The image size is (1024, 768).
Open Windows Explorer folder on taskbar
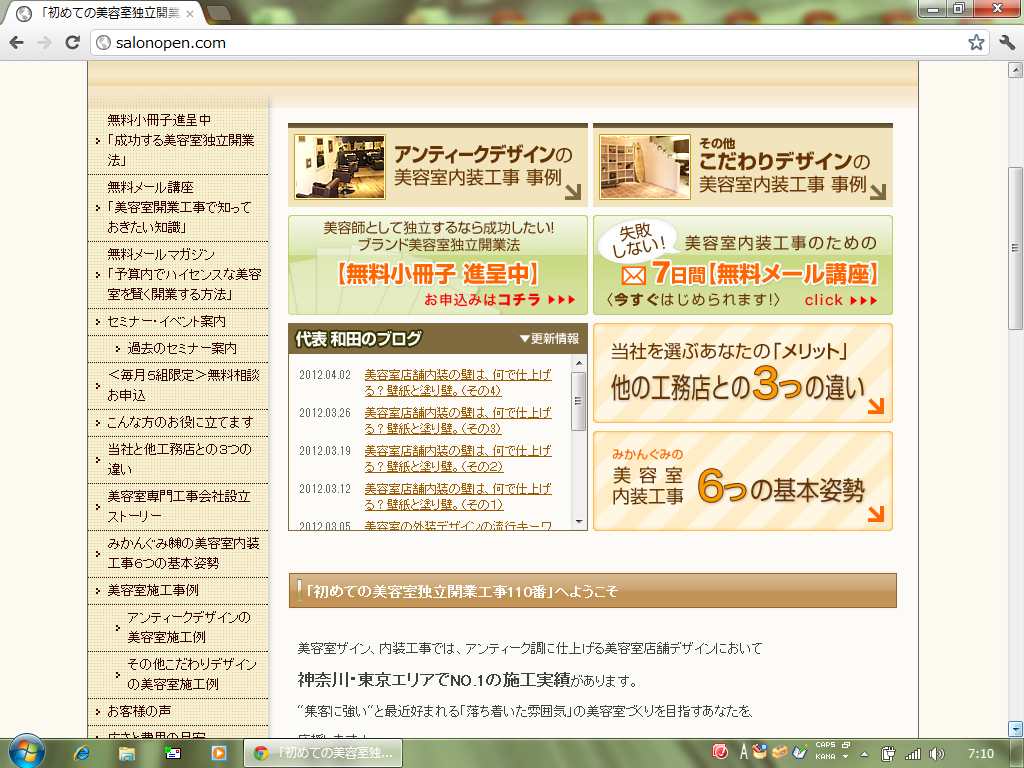(x=127, y=753)
